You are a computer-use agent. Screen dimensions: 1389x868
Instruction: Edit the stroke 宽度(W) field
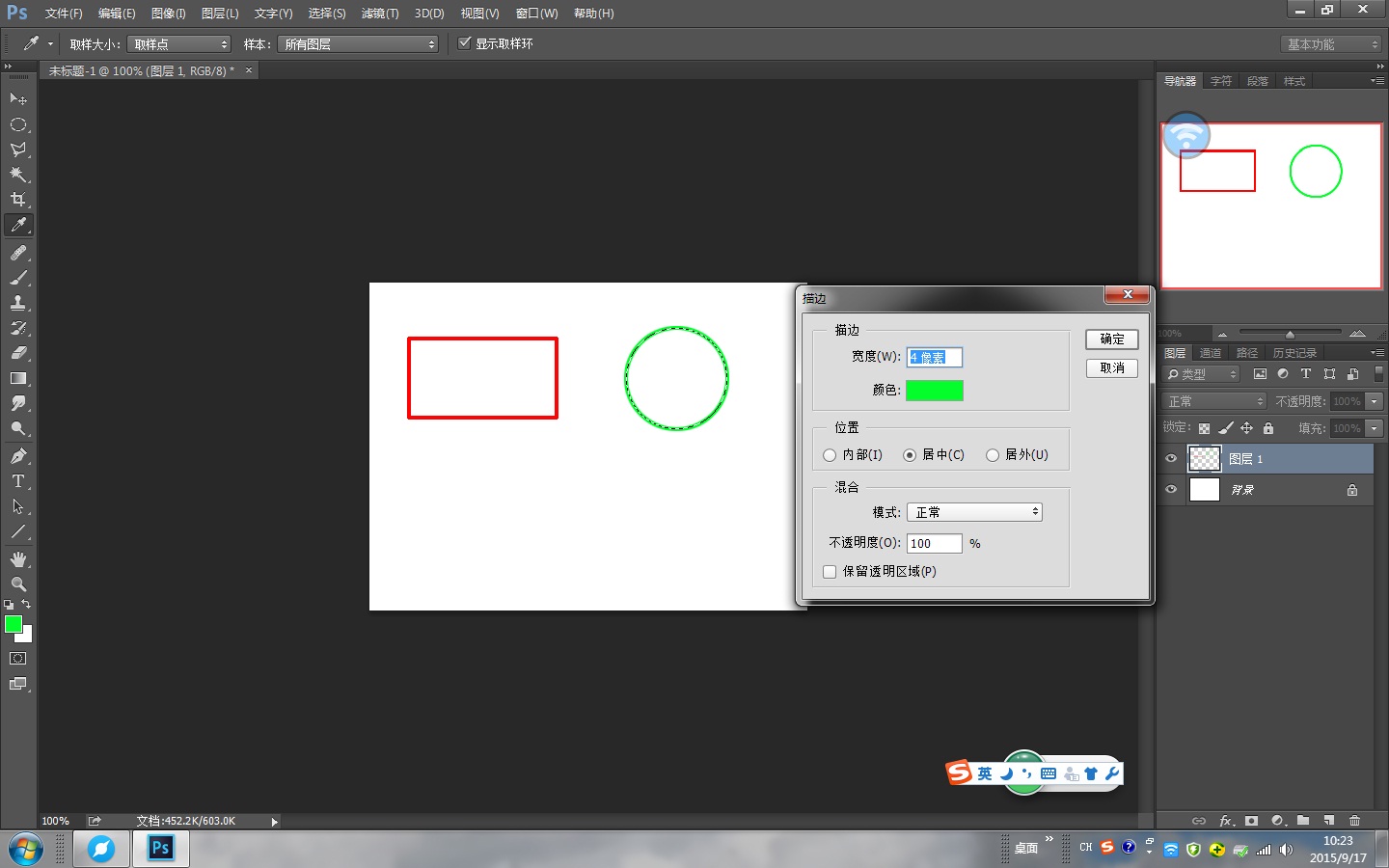pyautogui.click(x=934, y=357)
